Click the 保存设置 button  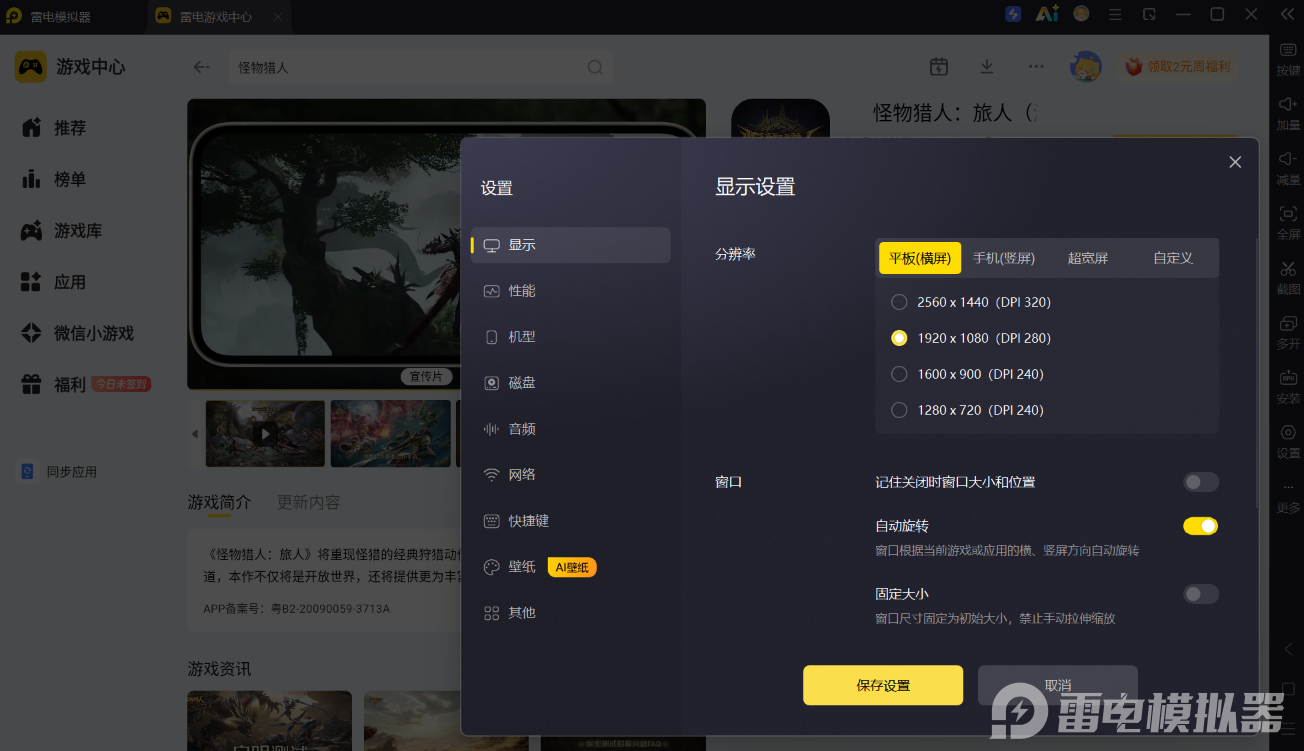pos(883,686)
